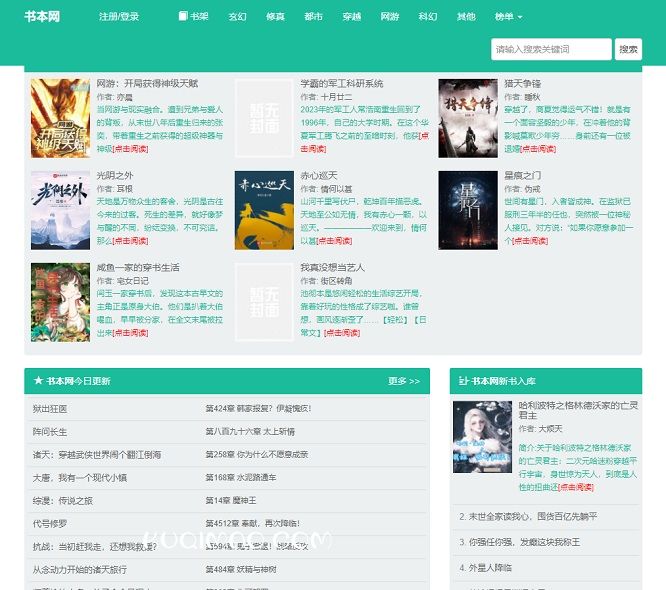Open chapter 第4512章 奉献，再次降临
666x590 pixels.
tap(253, 523)
